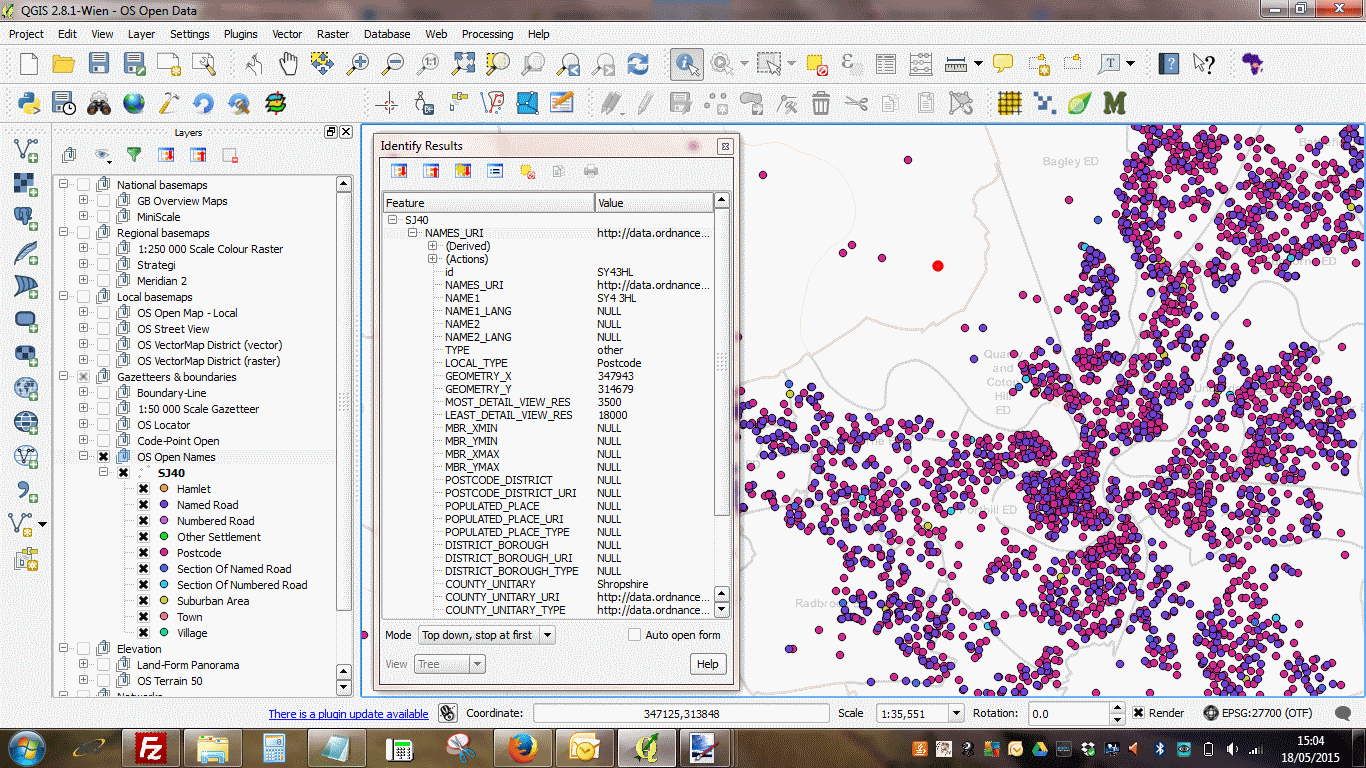
Task: Click the Rotation value field
Action: pos(1069,714)
